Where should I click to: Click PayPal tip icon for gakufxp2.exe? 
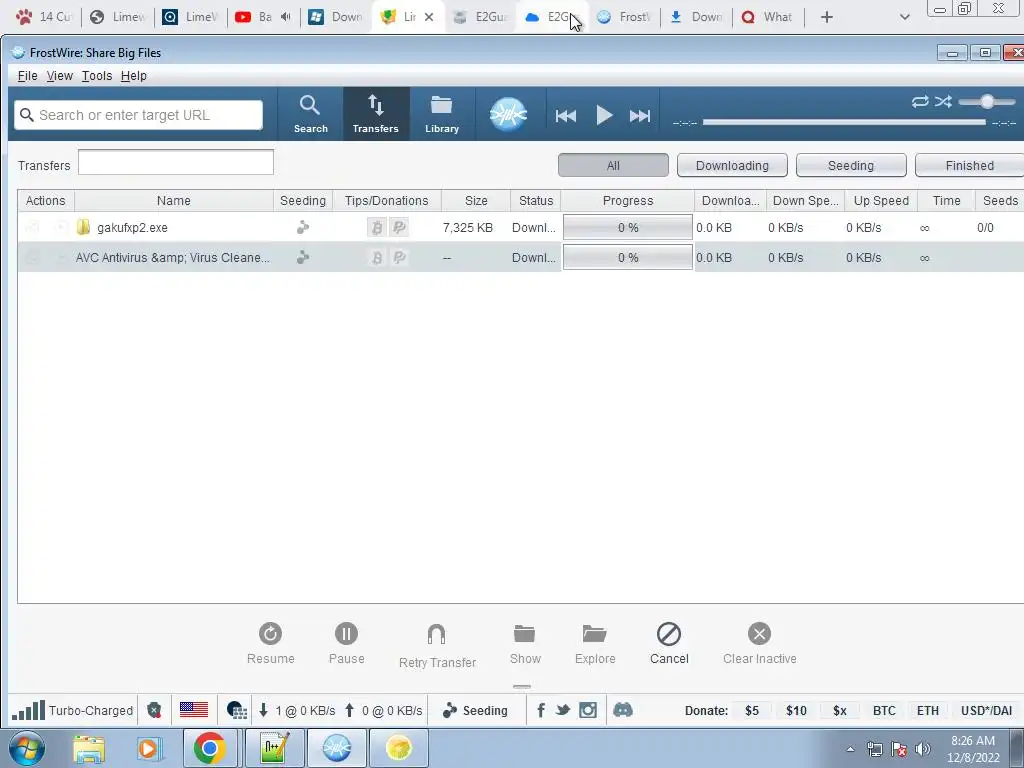pyautogui.click(x=399, y=227)
